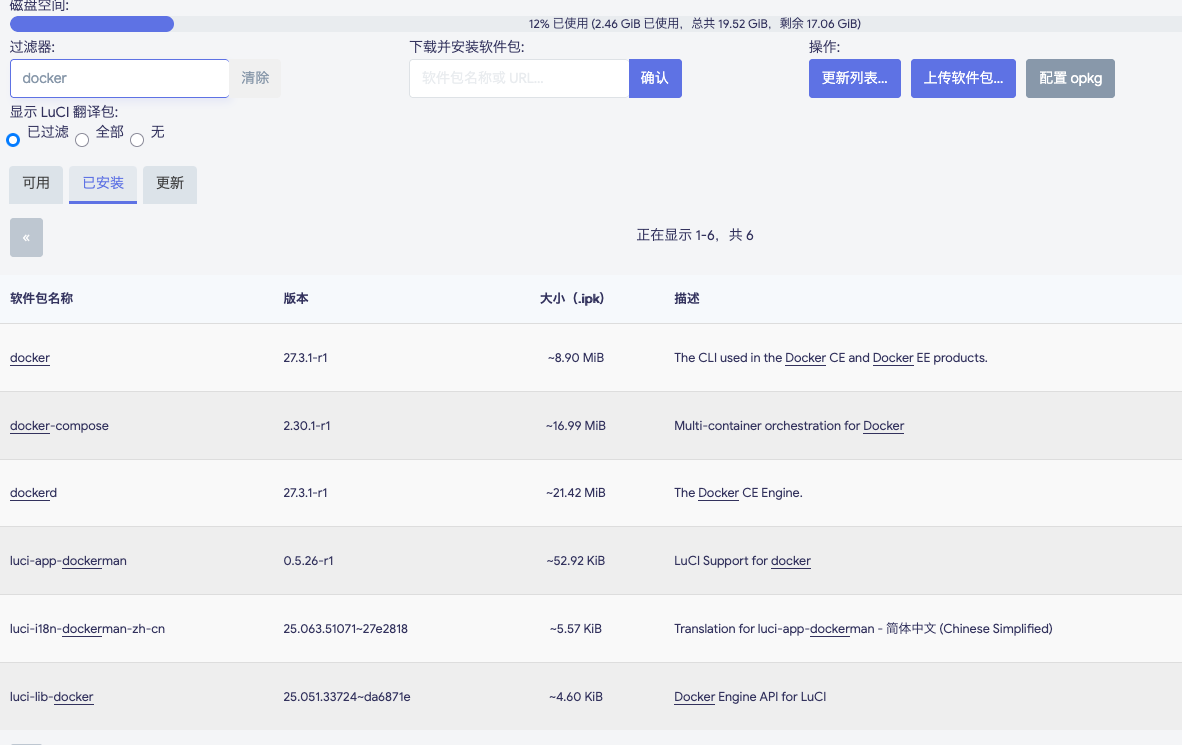Click the 描述 column header
This screenshot has height=745, width=1182.
tap(687, 299)
